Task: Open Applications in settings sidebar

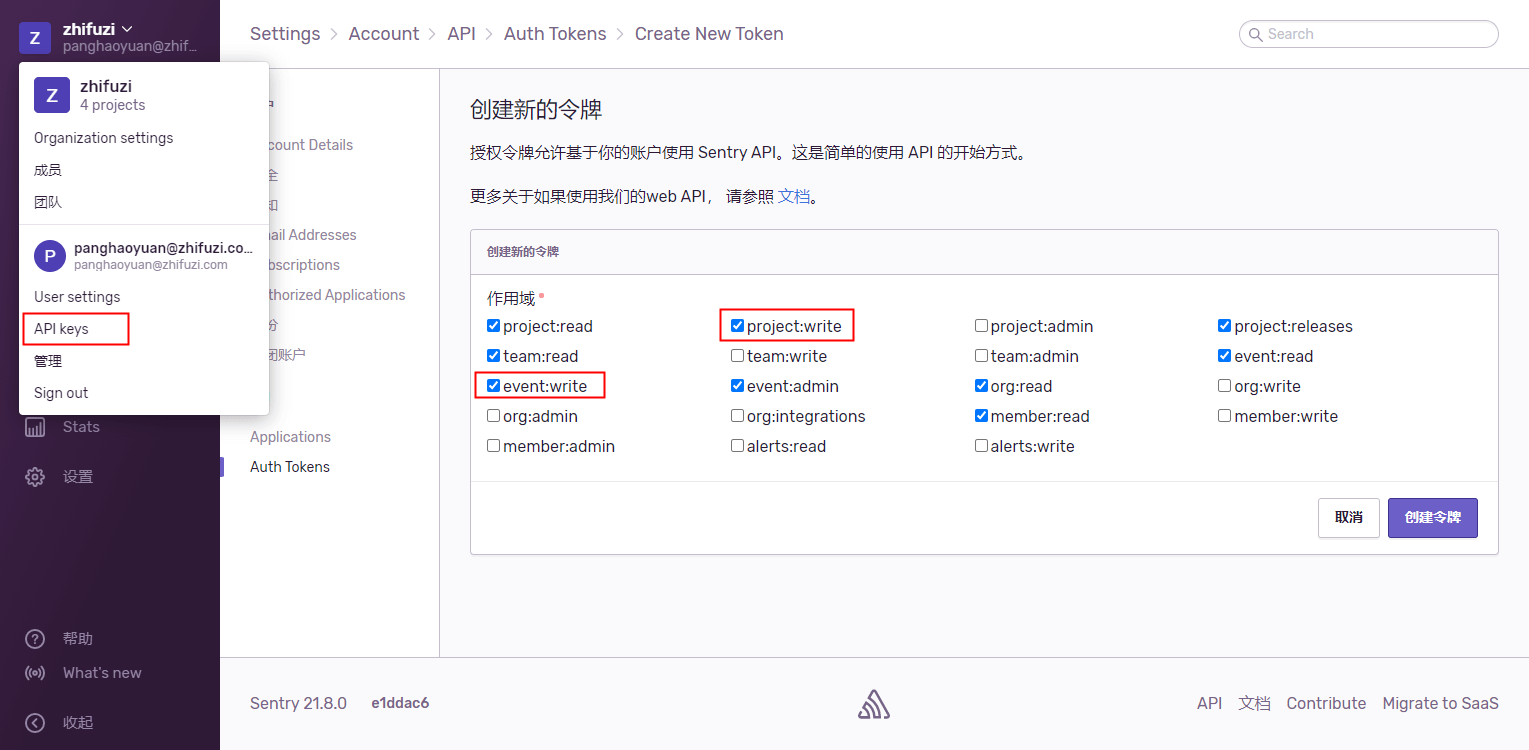Action: click(x=290, y=437)
